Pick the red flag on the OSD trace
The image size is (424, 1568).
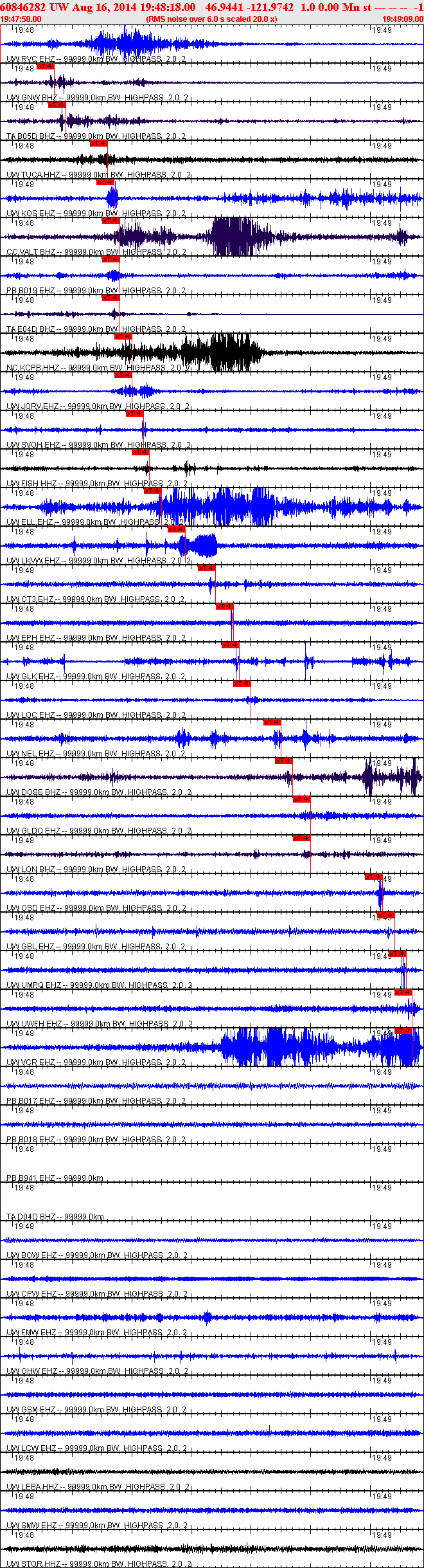(373, 877)
